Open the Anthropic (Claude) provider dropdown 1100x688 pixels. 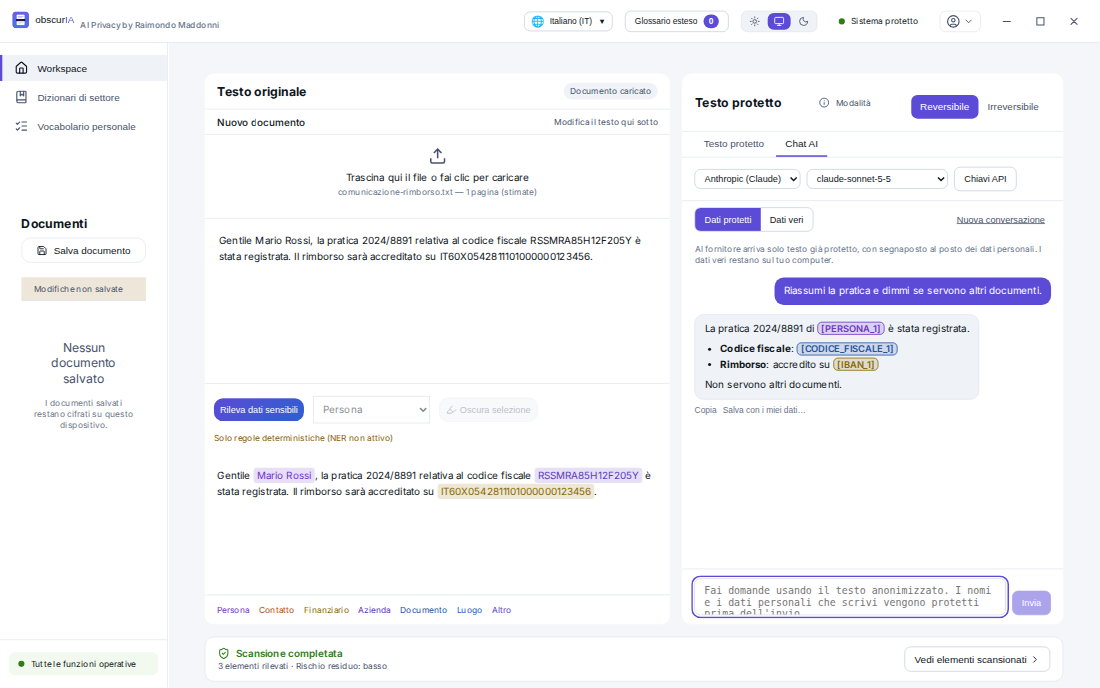coord(747,179)
